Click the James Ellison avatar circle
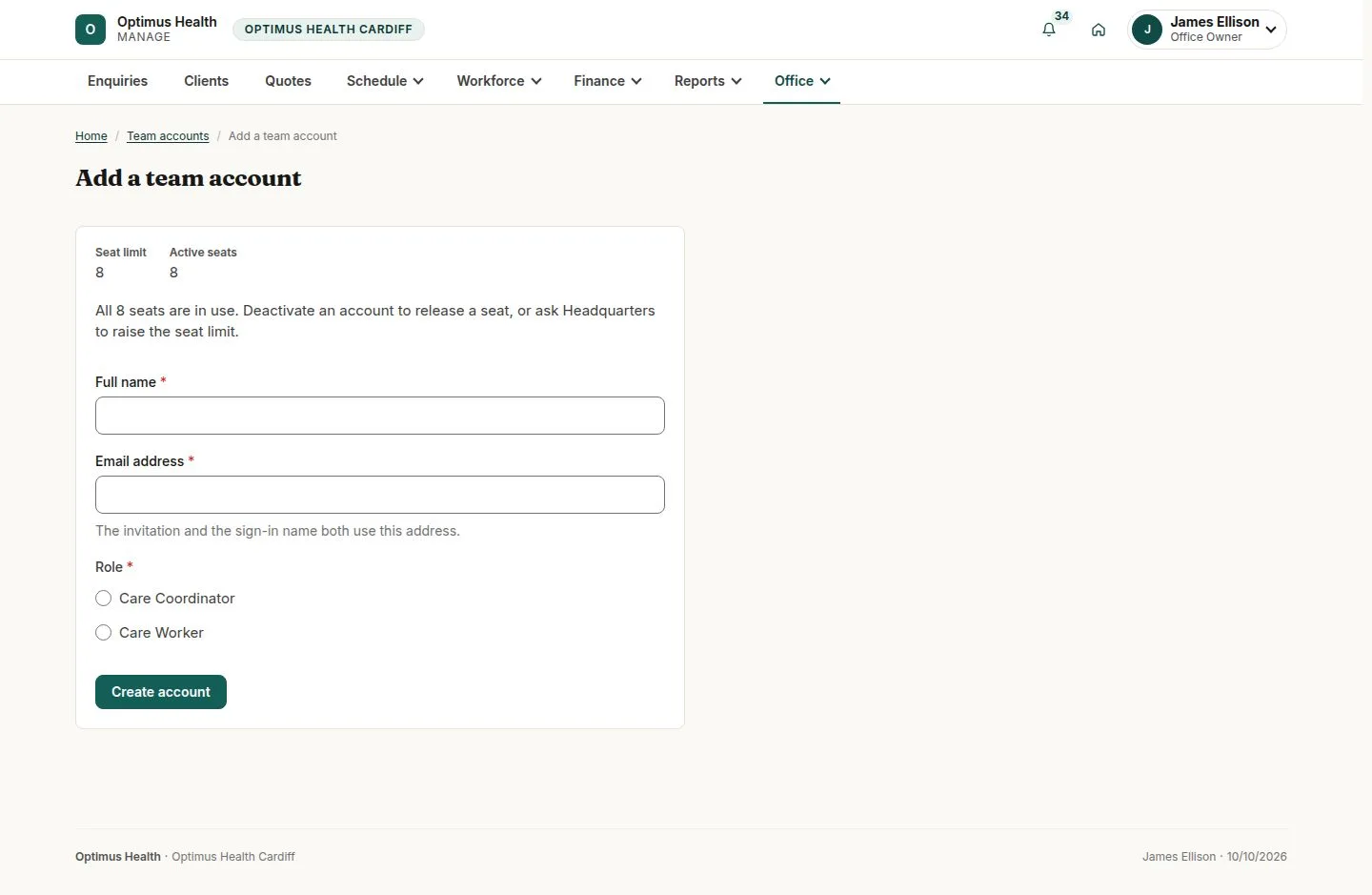Image resolution: width=1372 pixels, height=895 pixels. coord(1147,30)
